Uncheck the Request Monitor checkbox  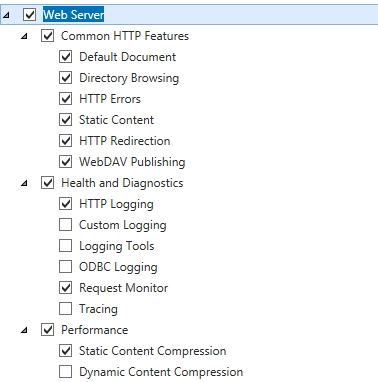pos(66,288)
